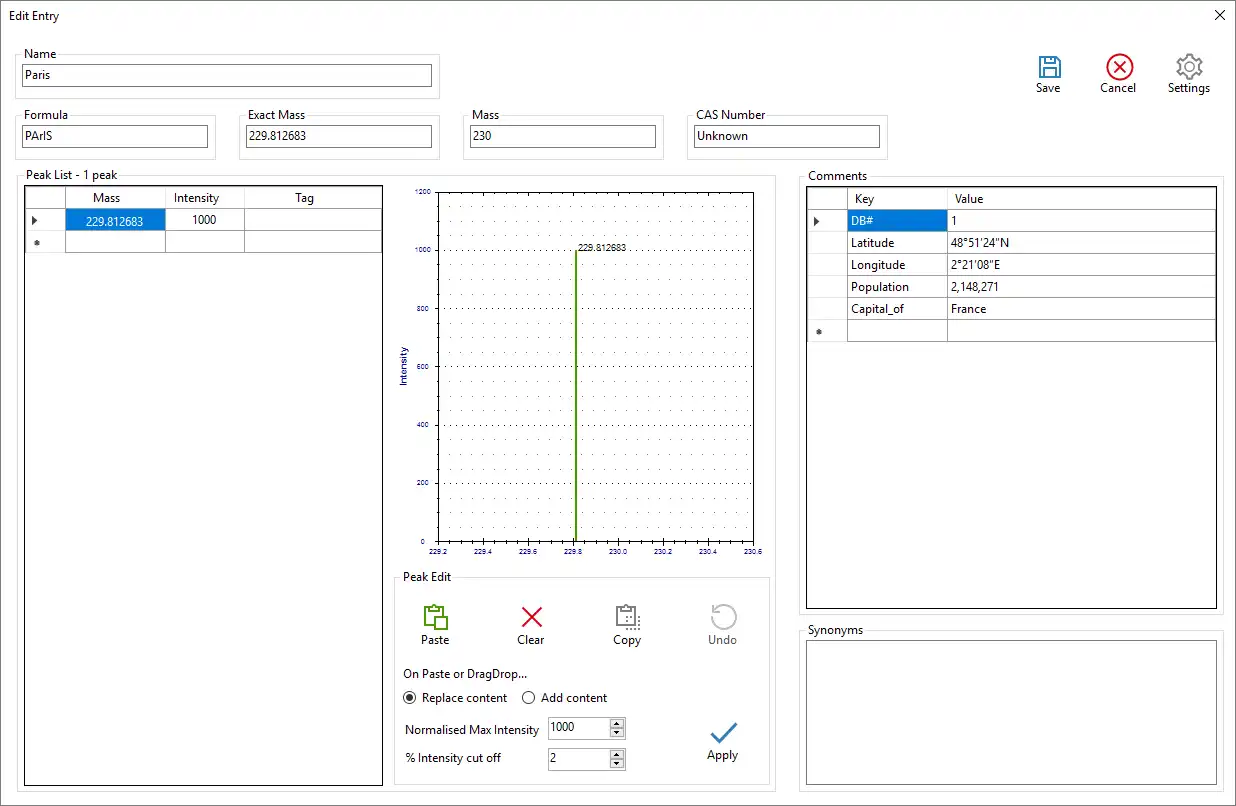Viewport: 1236px width, 806px height.
Task: Clear the peak list with Clear icon
Action: pyautogui.click(x=531, y=617)
